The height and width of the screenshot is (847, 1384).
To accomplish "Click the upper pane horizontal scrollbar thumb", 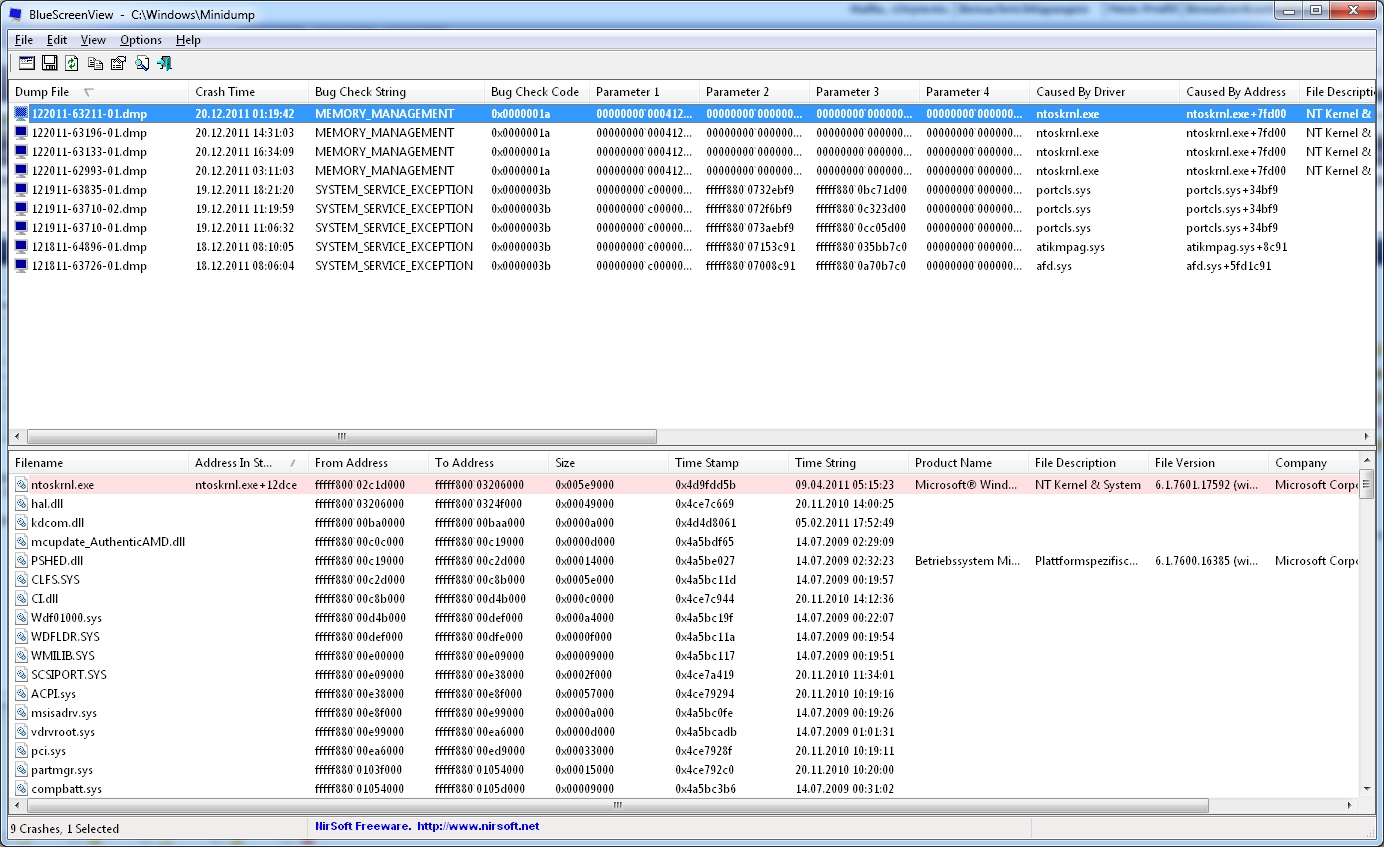I will click(x=341, y=437).
